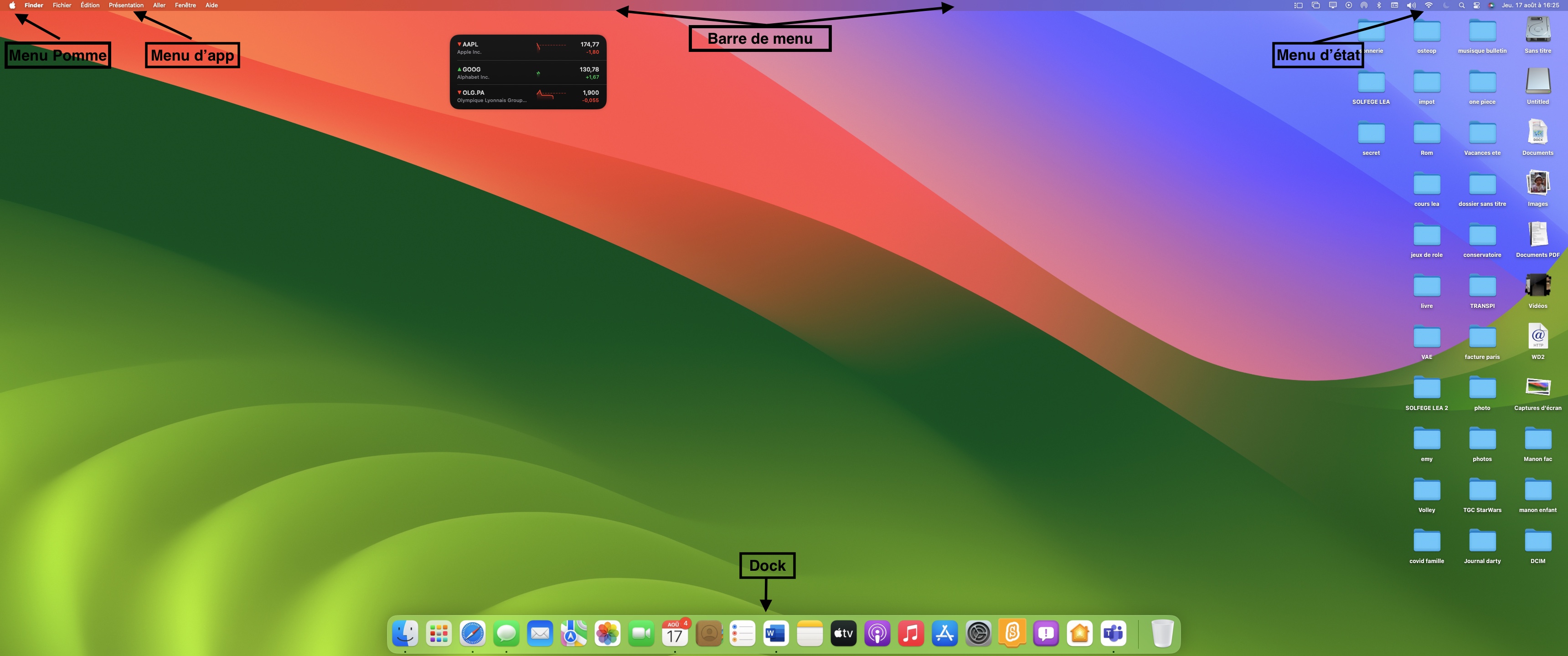
Task: Open the Aller menu
Action: pyautogui.click(x=159, y=5)
